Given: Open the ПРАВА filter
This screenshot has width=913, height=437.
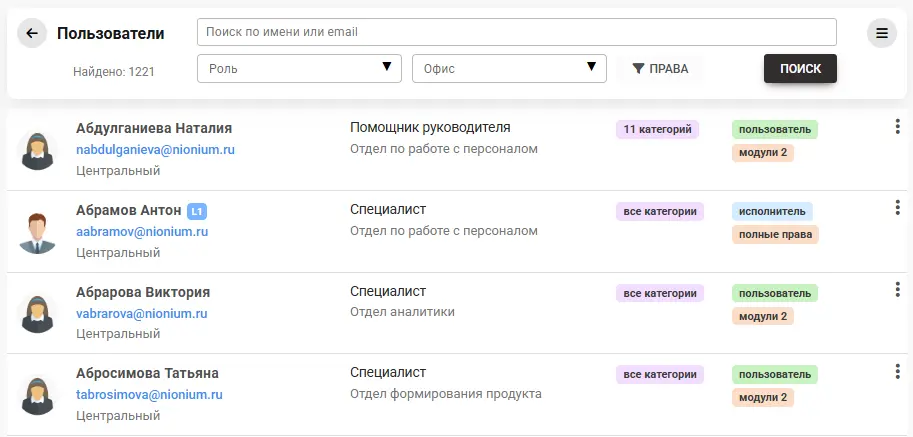Looking at the screenshot, I should [660, 69].
